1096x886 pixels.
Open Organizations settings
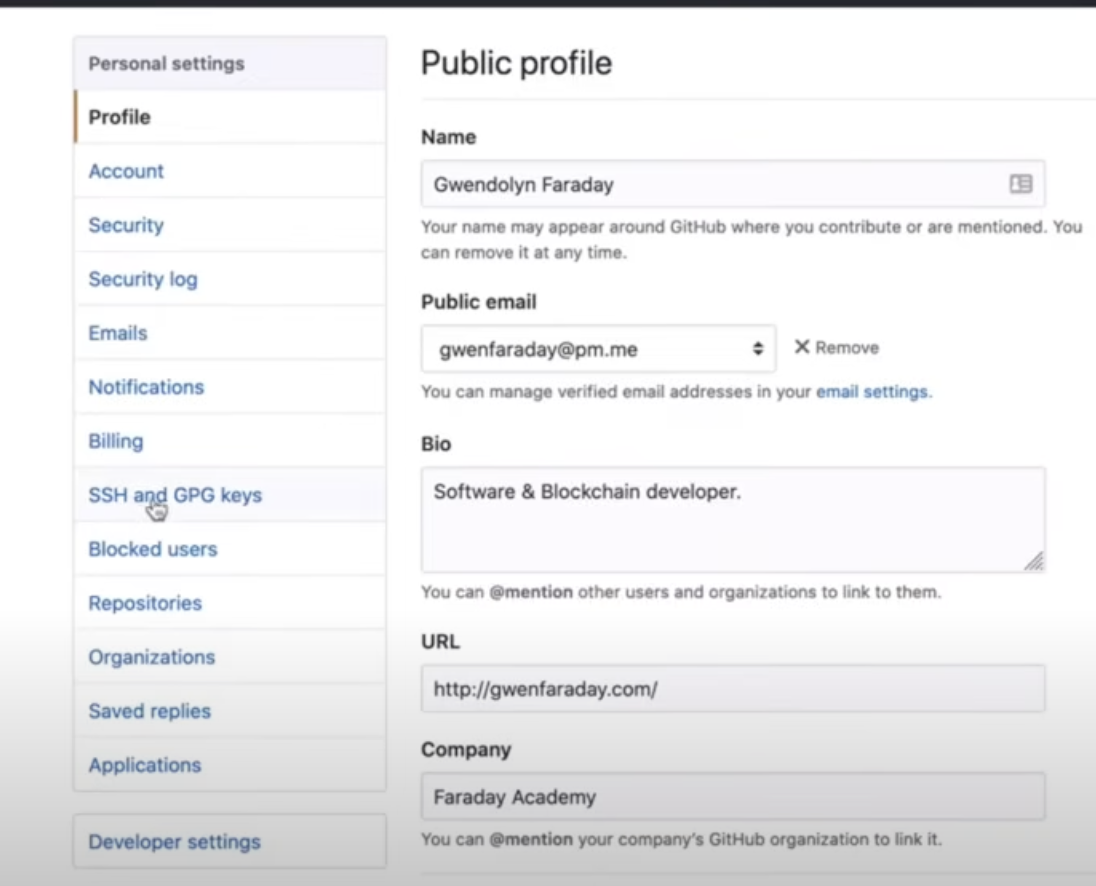(x=152, y=657)
